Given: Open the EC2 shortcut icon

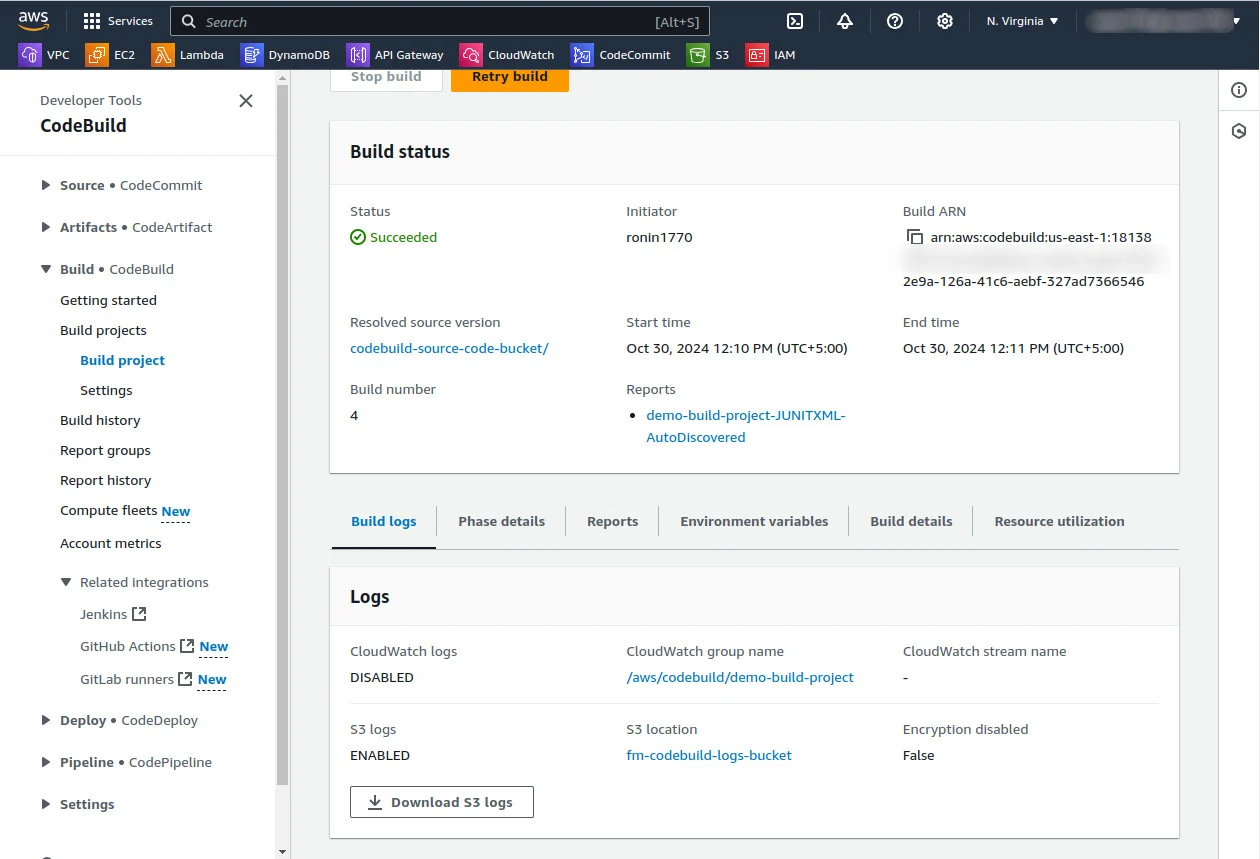Looking at the screenshot, I should (x=97, y=55).
